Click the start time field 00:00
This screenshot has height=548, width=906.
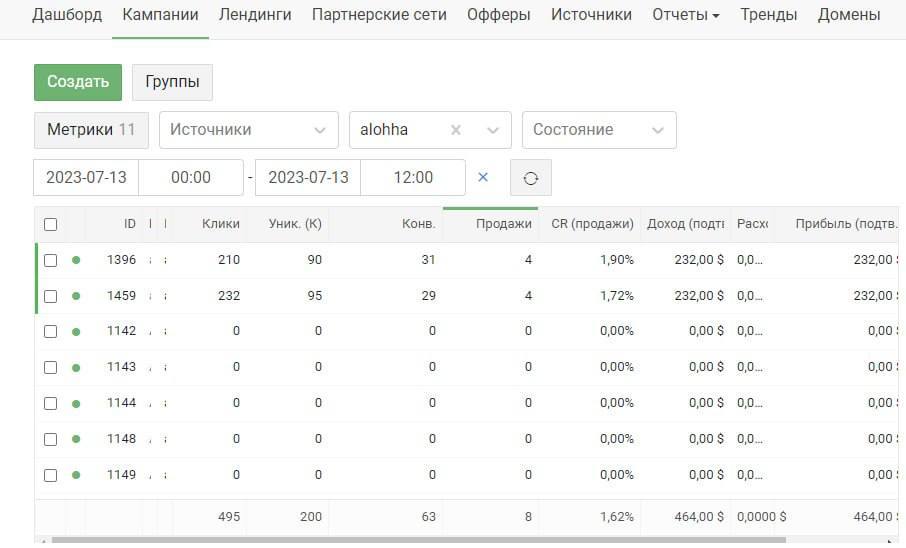point(190,177)
